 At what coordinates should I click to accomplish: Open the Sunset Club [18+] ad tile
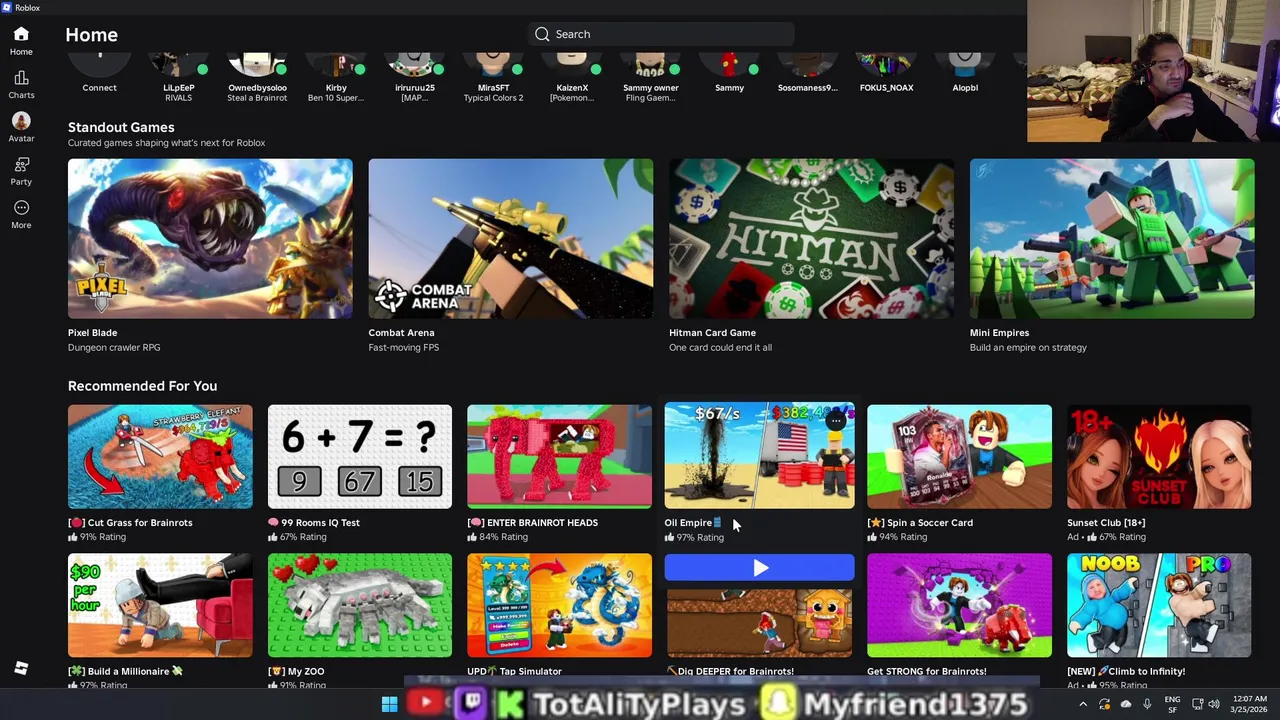click(x=1159, y=457)
